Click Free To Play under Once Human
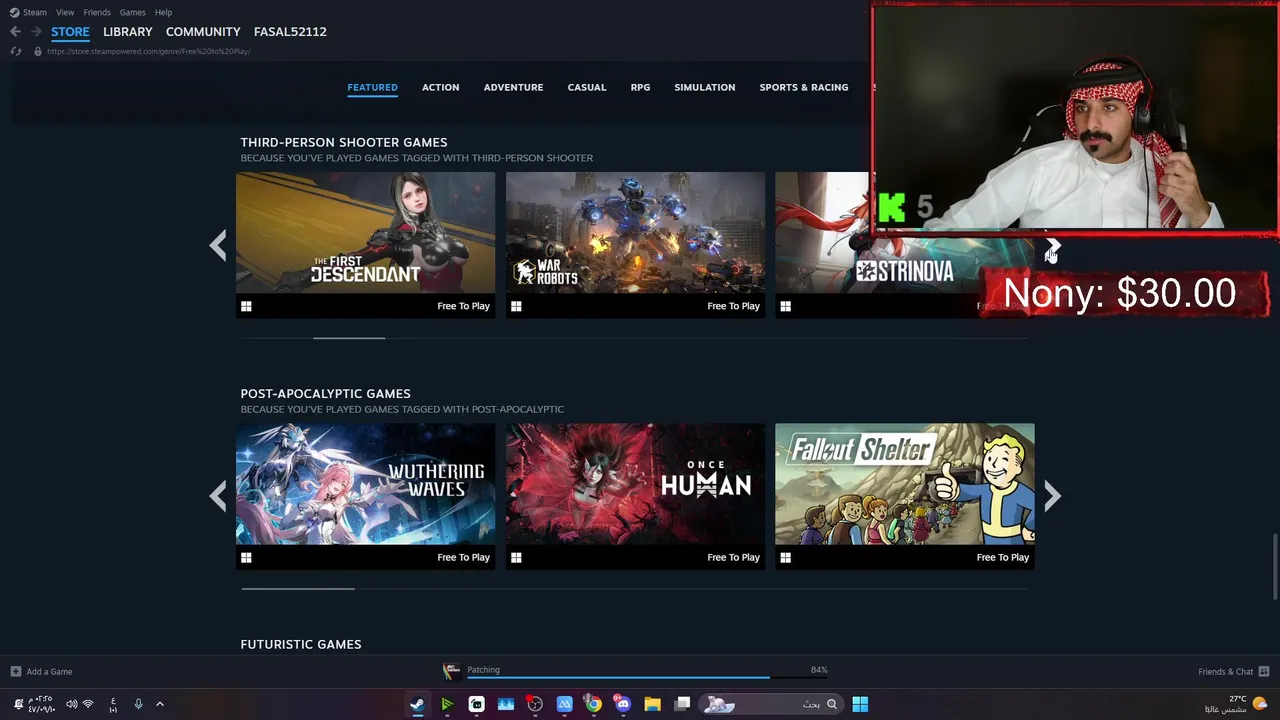This screenshot has height=720, width=1280. click(733, 557)
